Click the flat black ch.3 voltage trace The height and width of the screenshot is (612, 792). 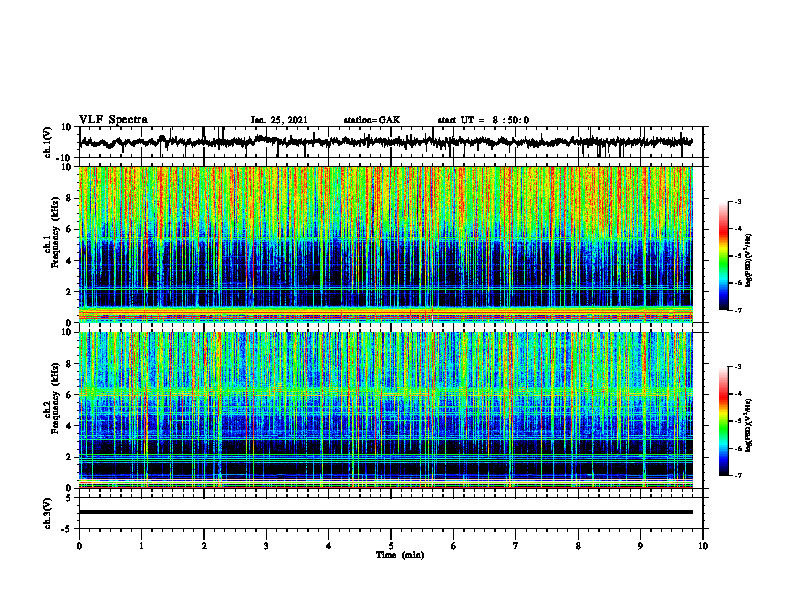[386, 512]
